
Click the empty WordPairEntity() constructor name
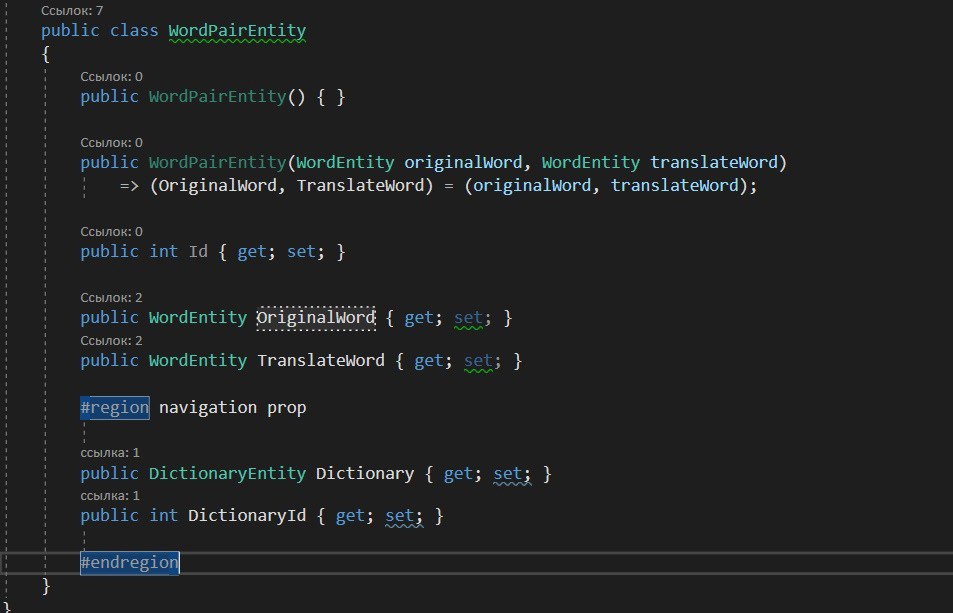pos(218,97)
